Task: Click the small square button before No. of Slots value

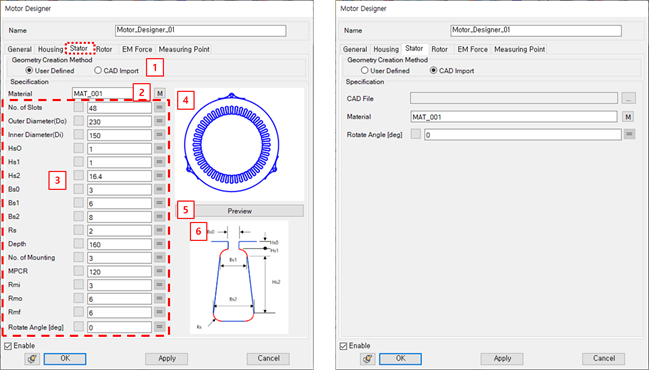Action: [78, 107]
